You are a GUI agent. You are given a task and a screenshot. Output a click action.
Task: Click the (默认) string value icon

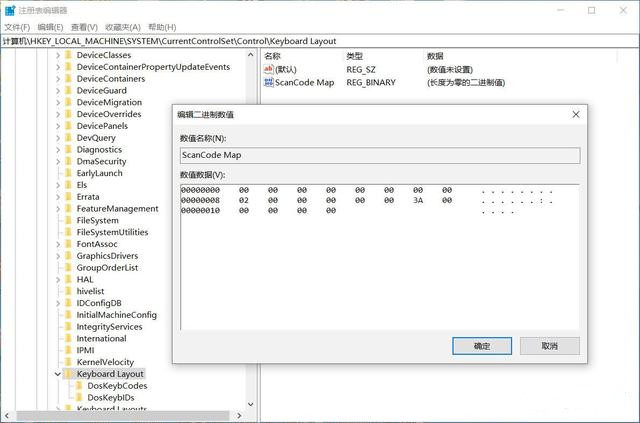(x=269, y=69)
